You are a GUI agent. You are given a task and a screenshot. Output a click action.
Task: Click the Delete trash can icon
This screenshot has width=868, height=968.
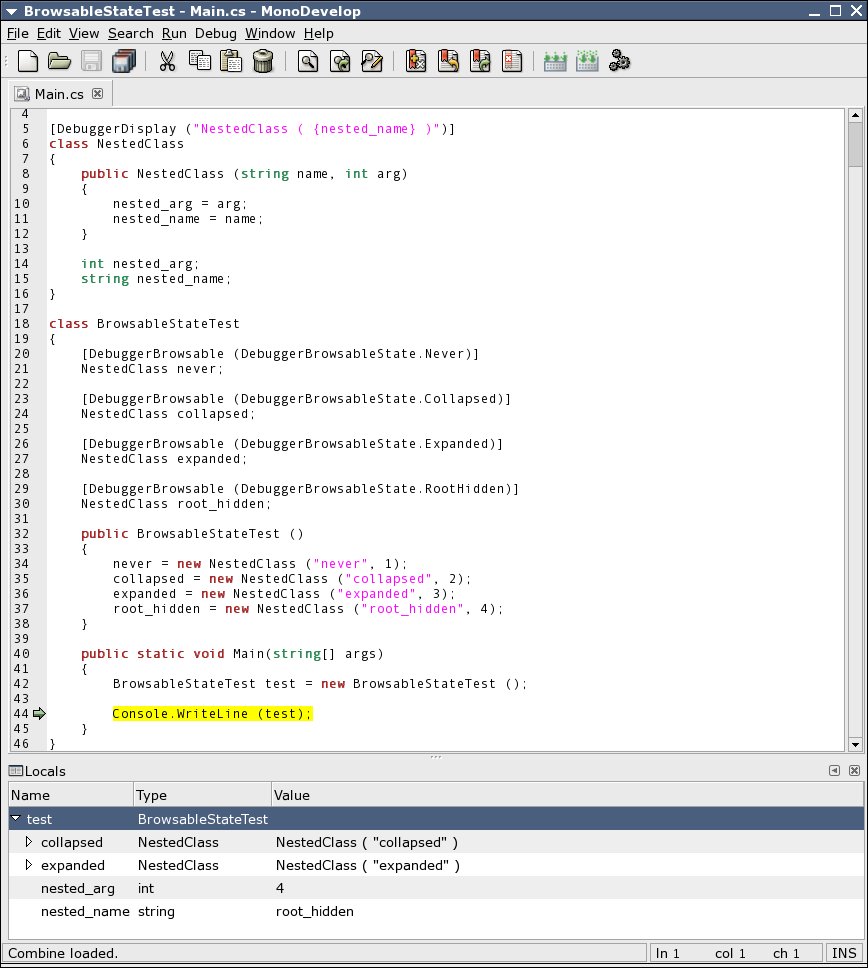(x=263, y=61)
